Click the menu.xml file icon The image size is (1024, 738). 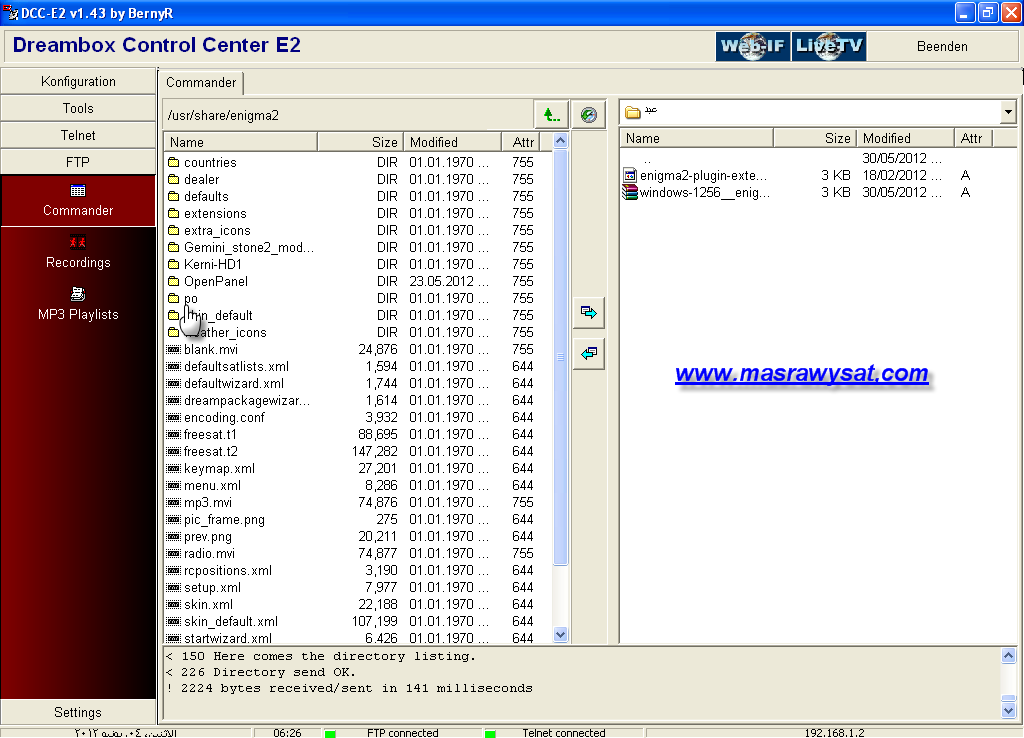(x=173, y=485)
